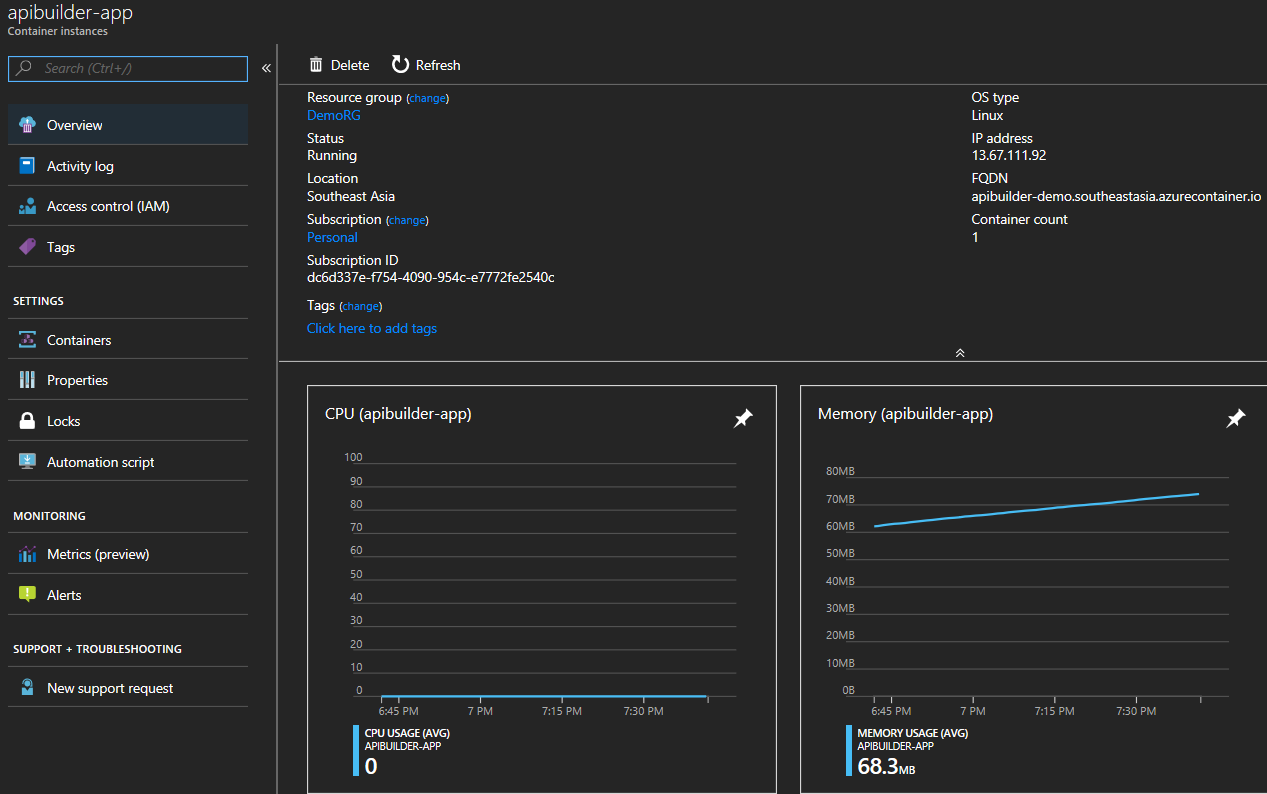Change the subscription

(x=407, y=220)
